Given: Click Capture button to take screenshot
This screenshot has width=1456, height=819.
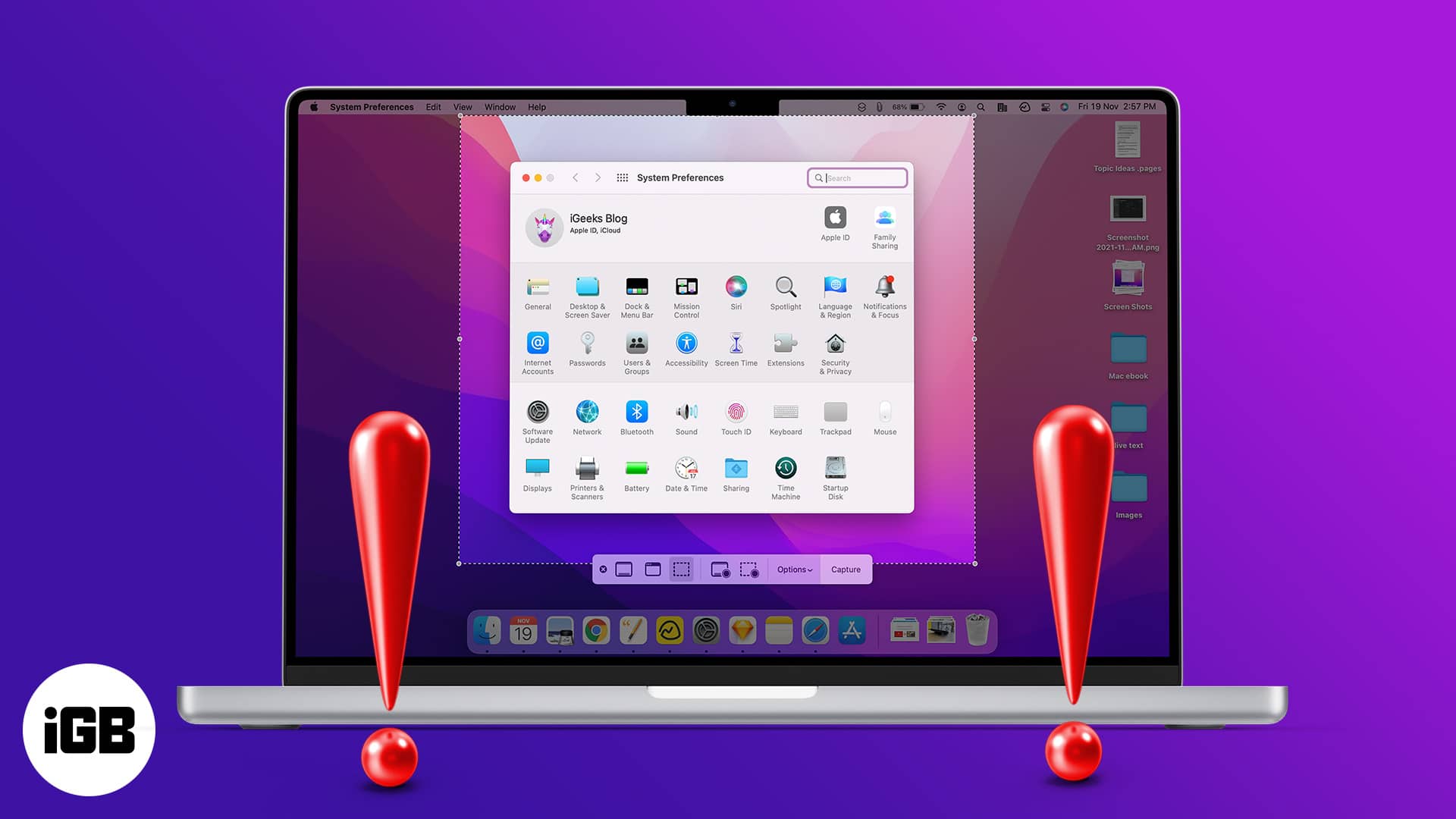Looking at the screenshot, I should point(845,569).
